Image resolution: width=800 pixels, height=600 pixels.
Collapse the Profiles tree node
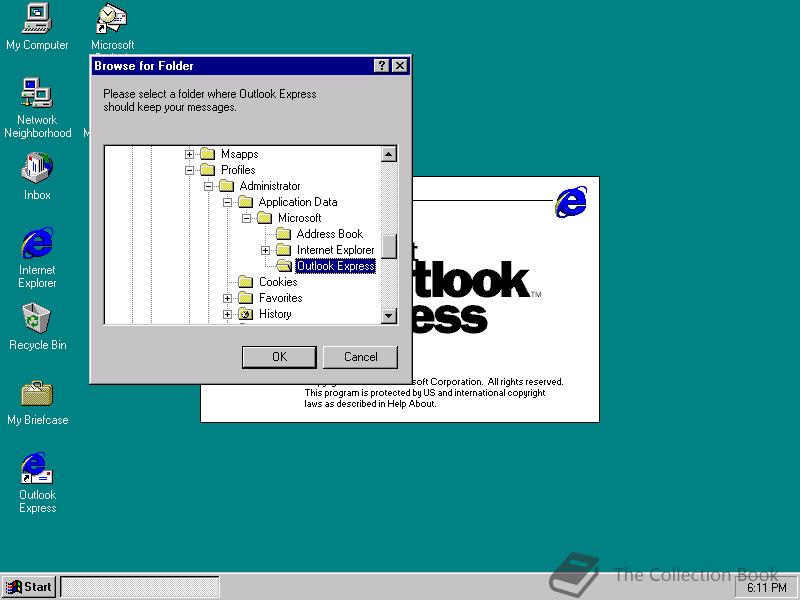(189, 170)
